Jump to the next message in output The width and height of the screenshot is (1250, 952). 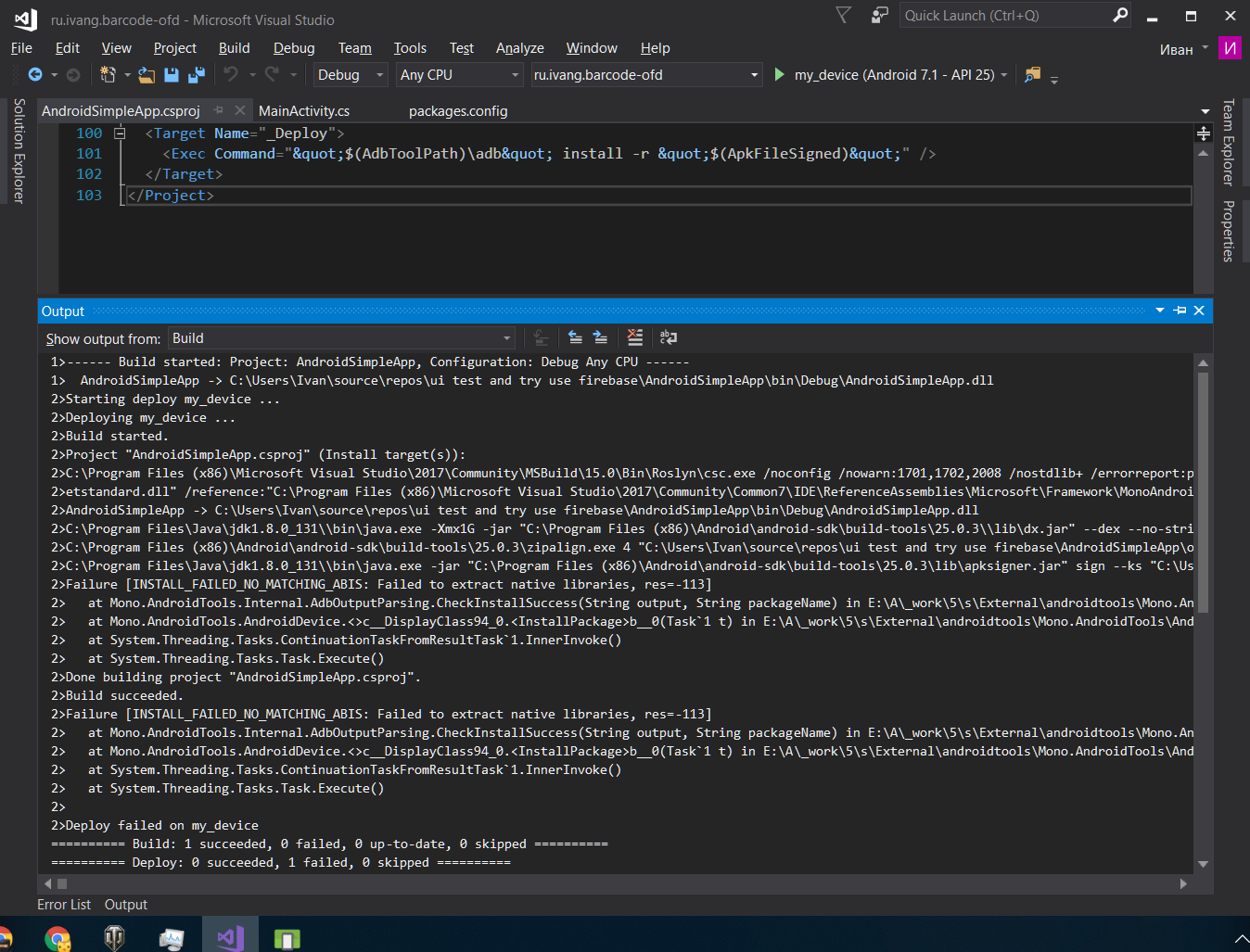[601, 337]
